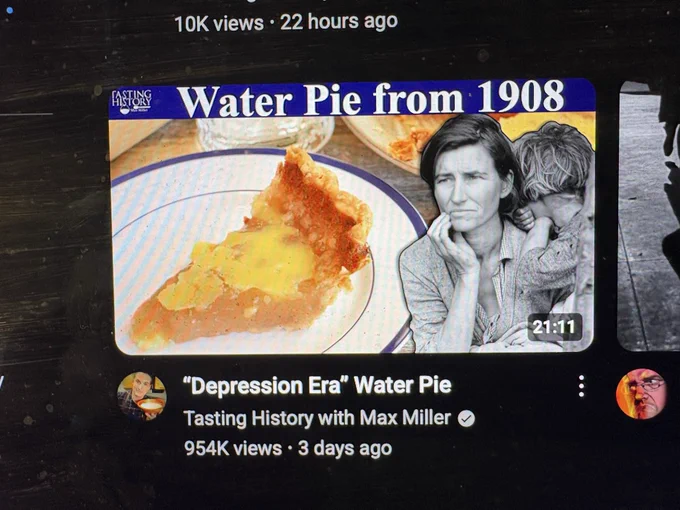Click the avatar right of the three-dot menu
The width and height of the screenshot is (680, 510).
641,393
